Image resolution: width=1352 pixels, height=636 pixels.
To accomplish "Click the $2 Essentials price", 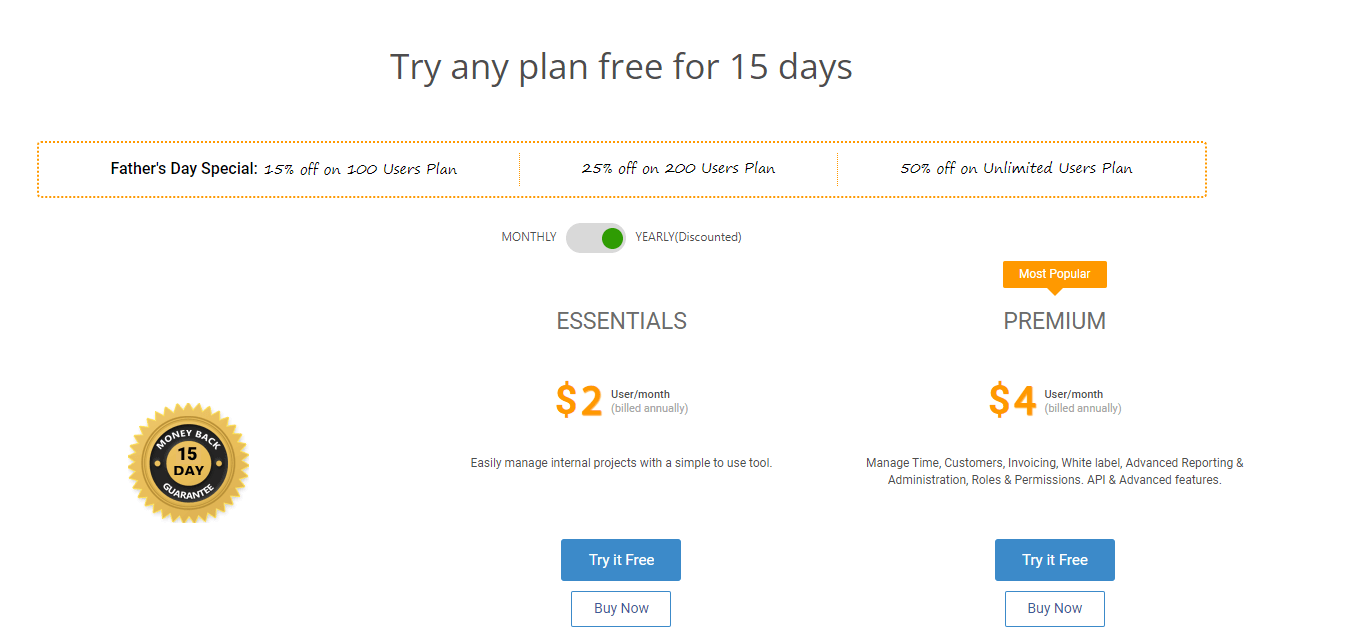I will [x=579, y=401].
